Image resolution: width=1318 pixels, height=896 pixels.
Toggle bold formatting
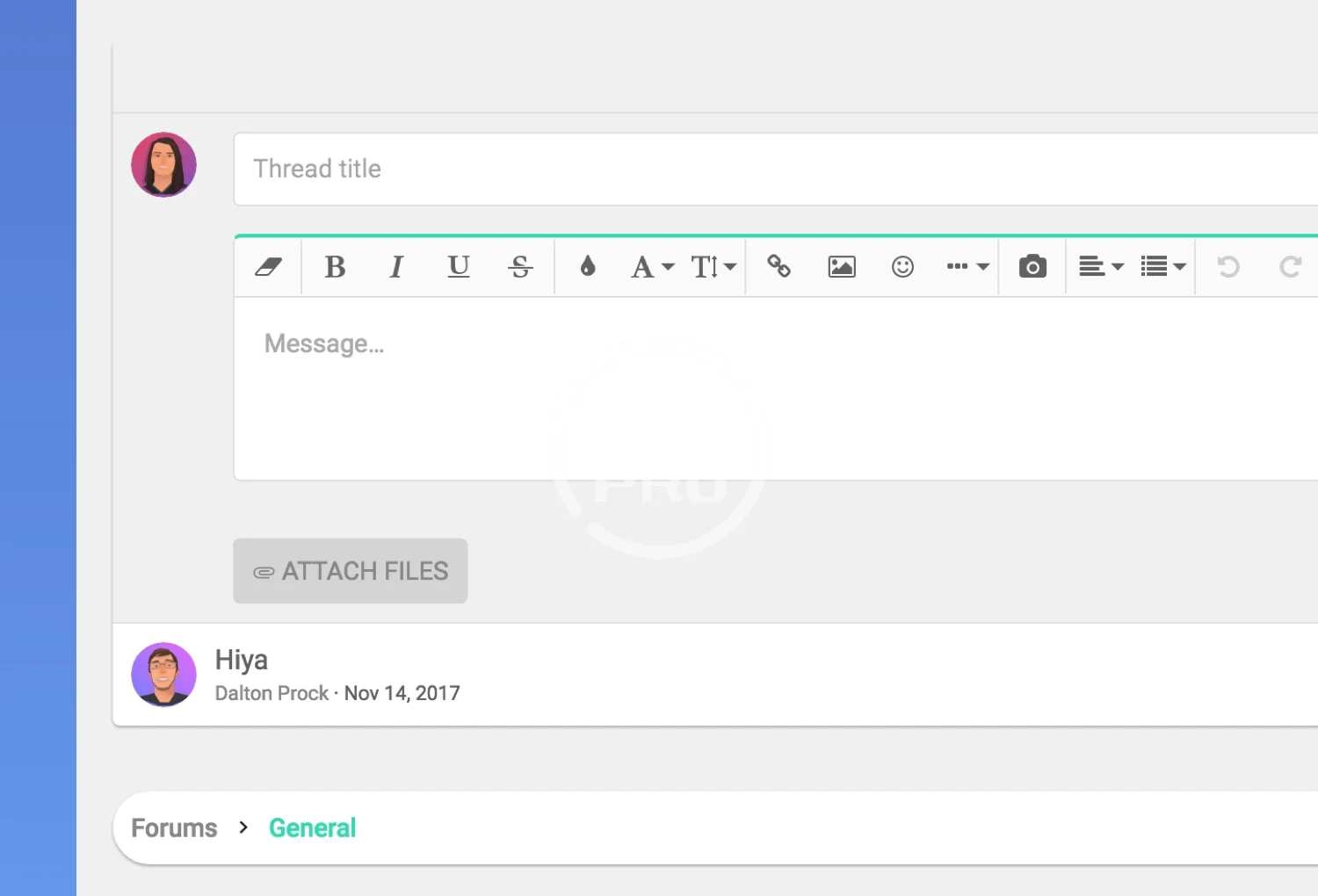point(335,267)
